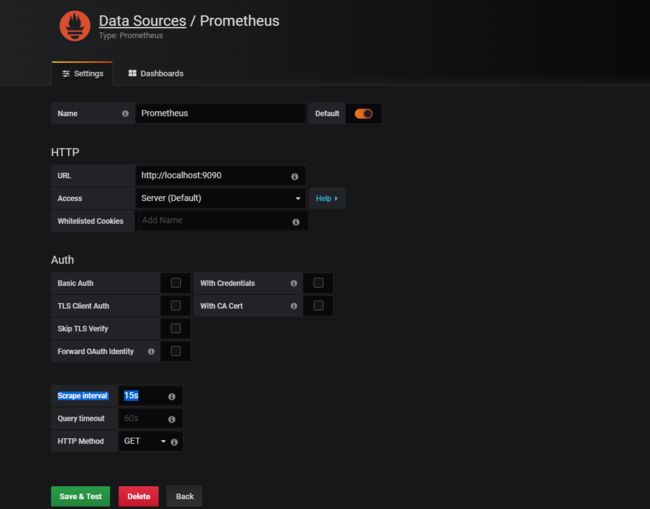This screenshot has width=650, height=509.
Task: Click the Forward OAuth Identity info icon
Action: point(151,351)
